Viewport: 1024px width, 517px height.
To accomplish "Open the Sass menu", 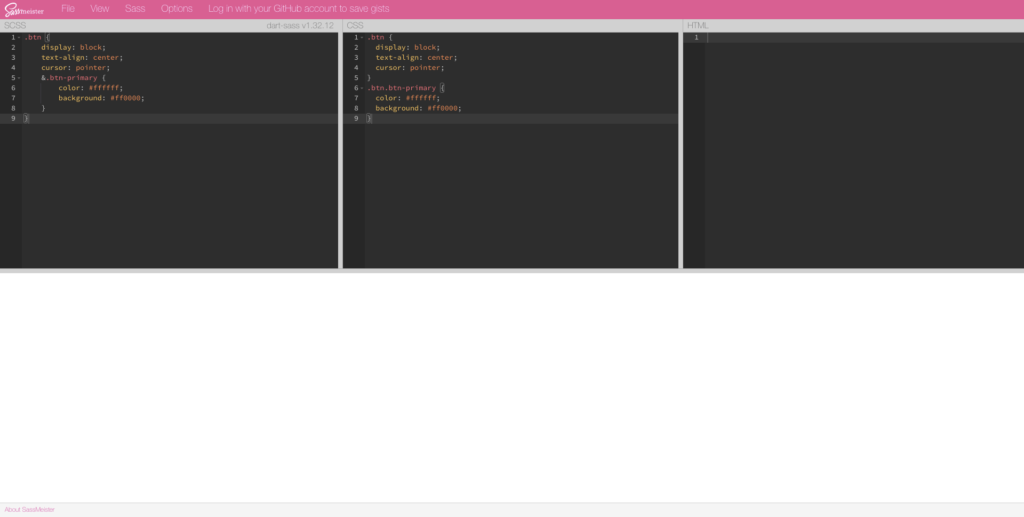I will [x=135, y=8].
